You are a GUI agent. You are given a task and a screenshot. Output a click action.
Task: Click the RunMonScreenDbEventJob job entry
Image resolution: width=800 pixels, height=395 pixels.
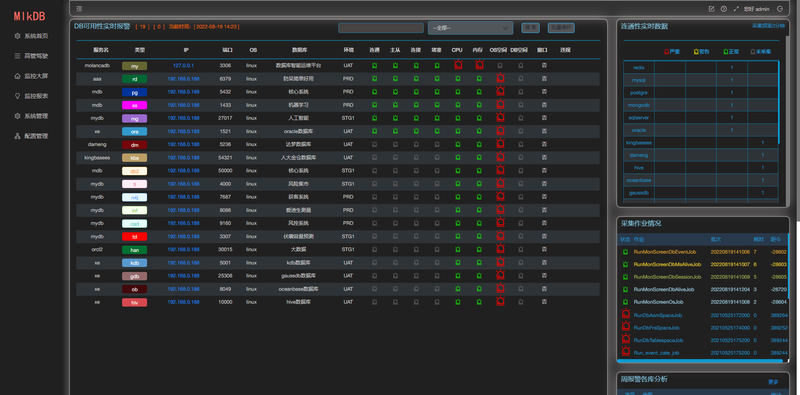(665, 252)
